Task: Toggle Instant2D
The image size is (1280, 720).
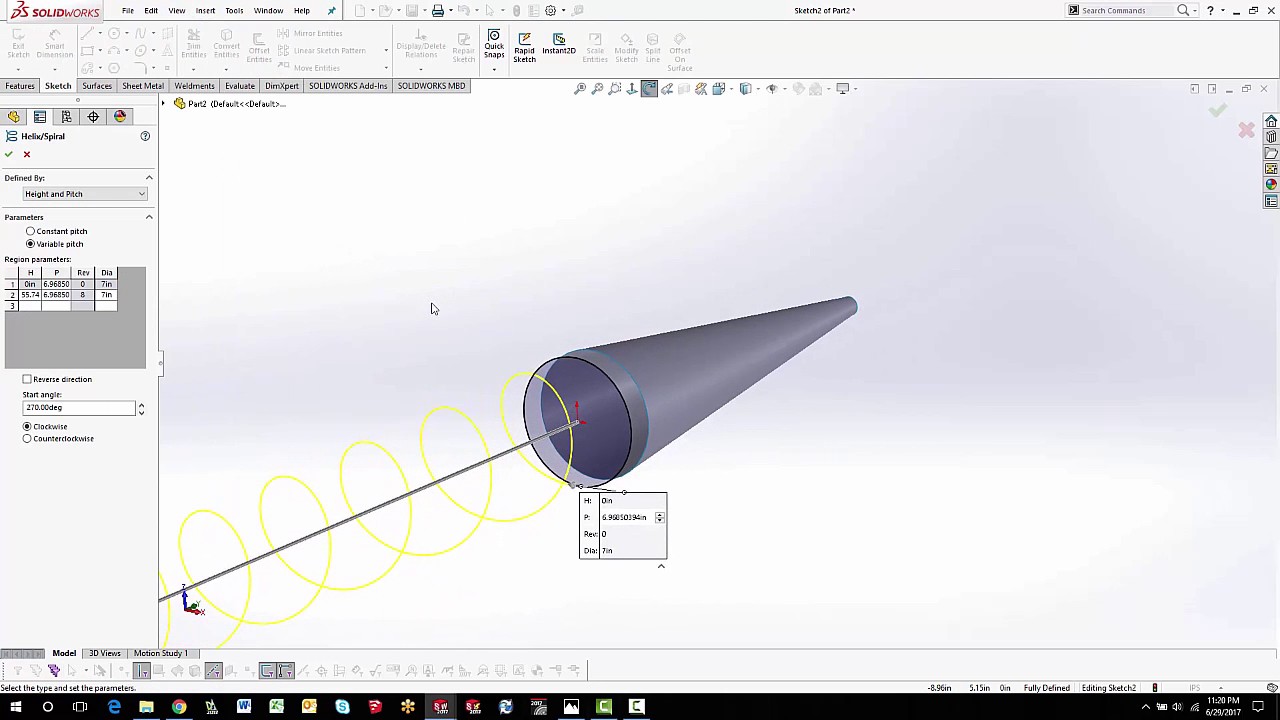Action: click(559, 44)
